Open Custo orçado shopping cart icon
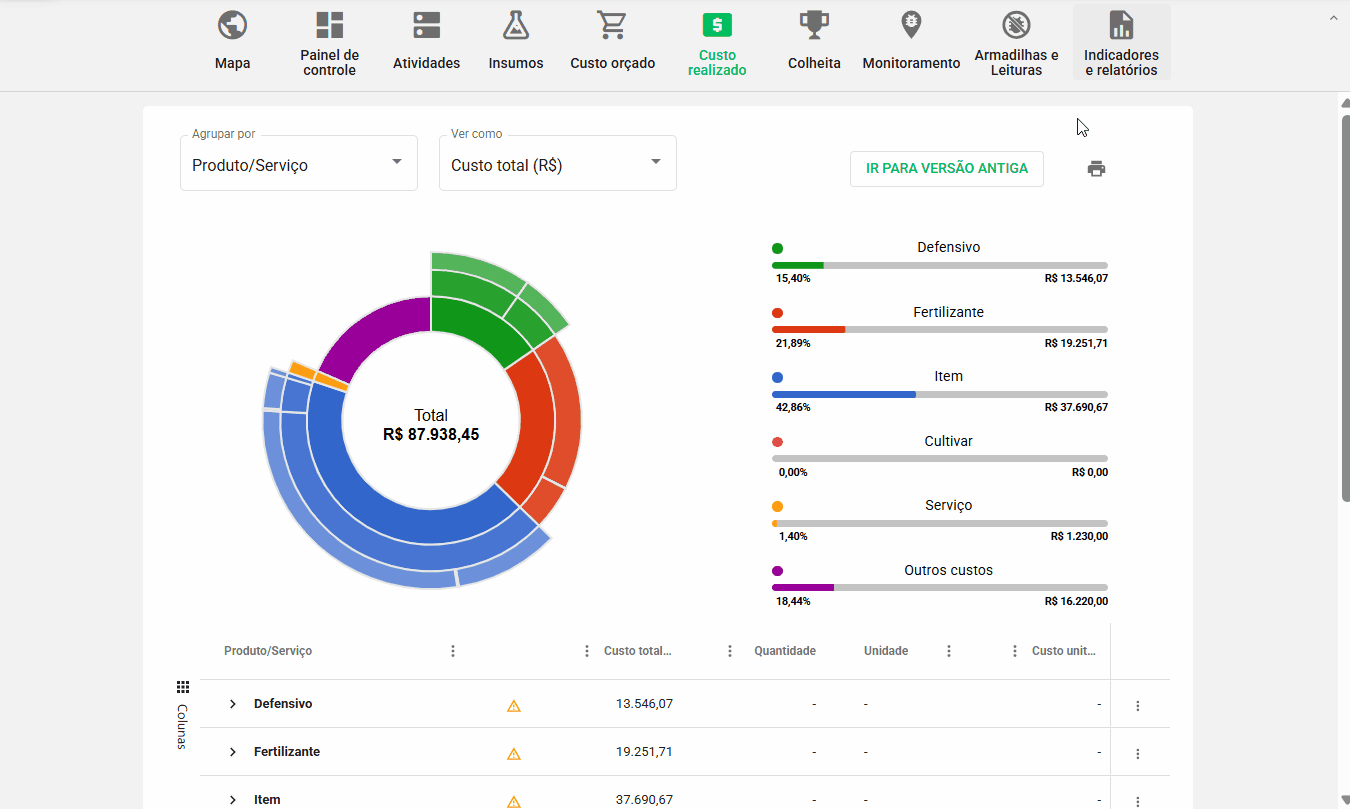This screenshot has width=1350, height=809. pyautogui.click(x=612, y=24)
